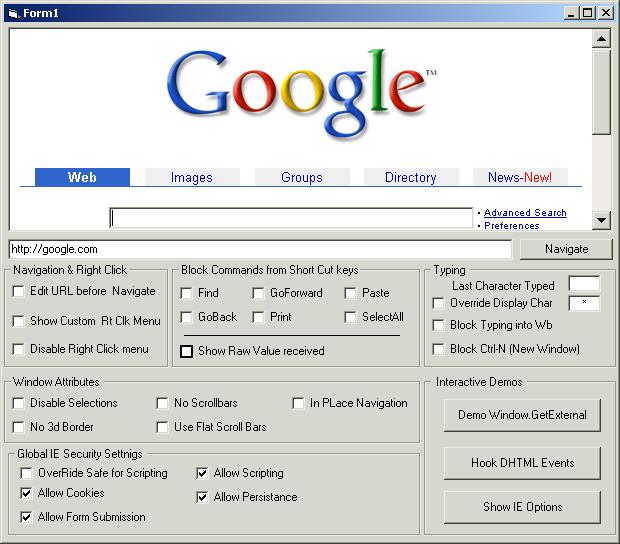620x544 pixels.
Task: Click the Override Display Char text box
Action: point(584,303)
